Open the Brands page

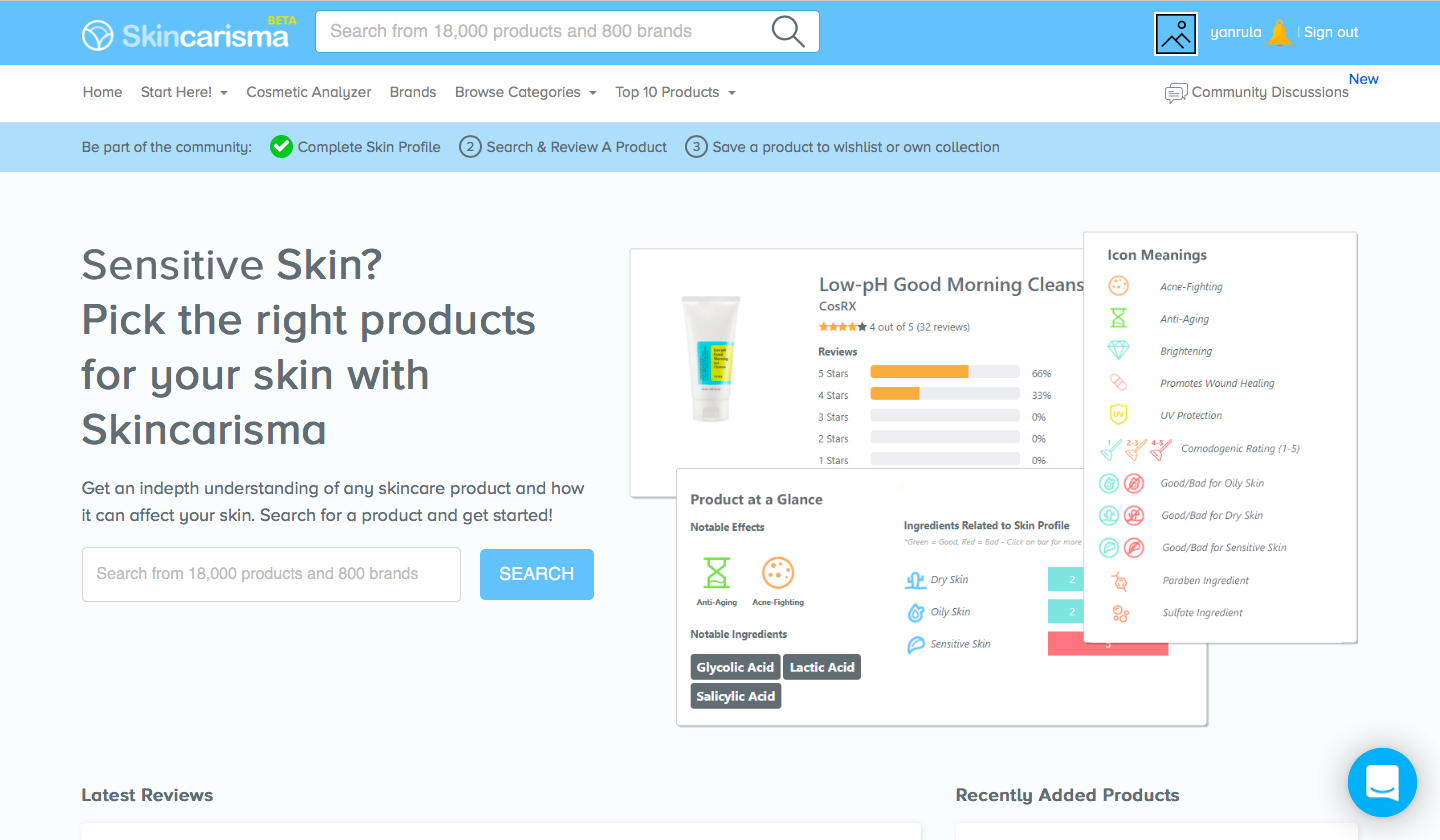pyautogui.click(x=413, y=92)
